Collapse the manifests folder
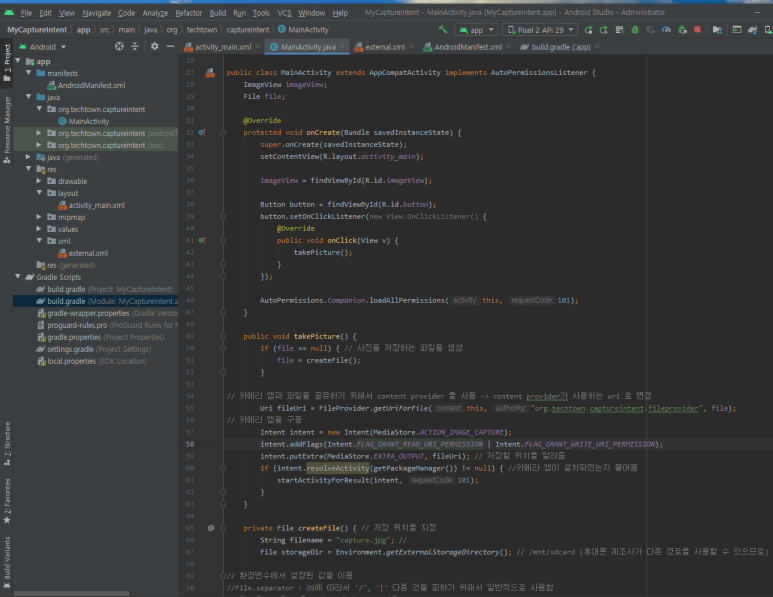Screen dimensions: 773x597 click(29, 73)
